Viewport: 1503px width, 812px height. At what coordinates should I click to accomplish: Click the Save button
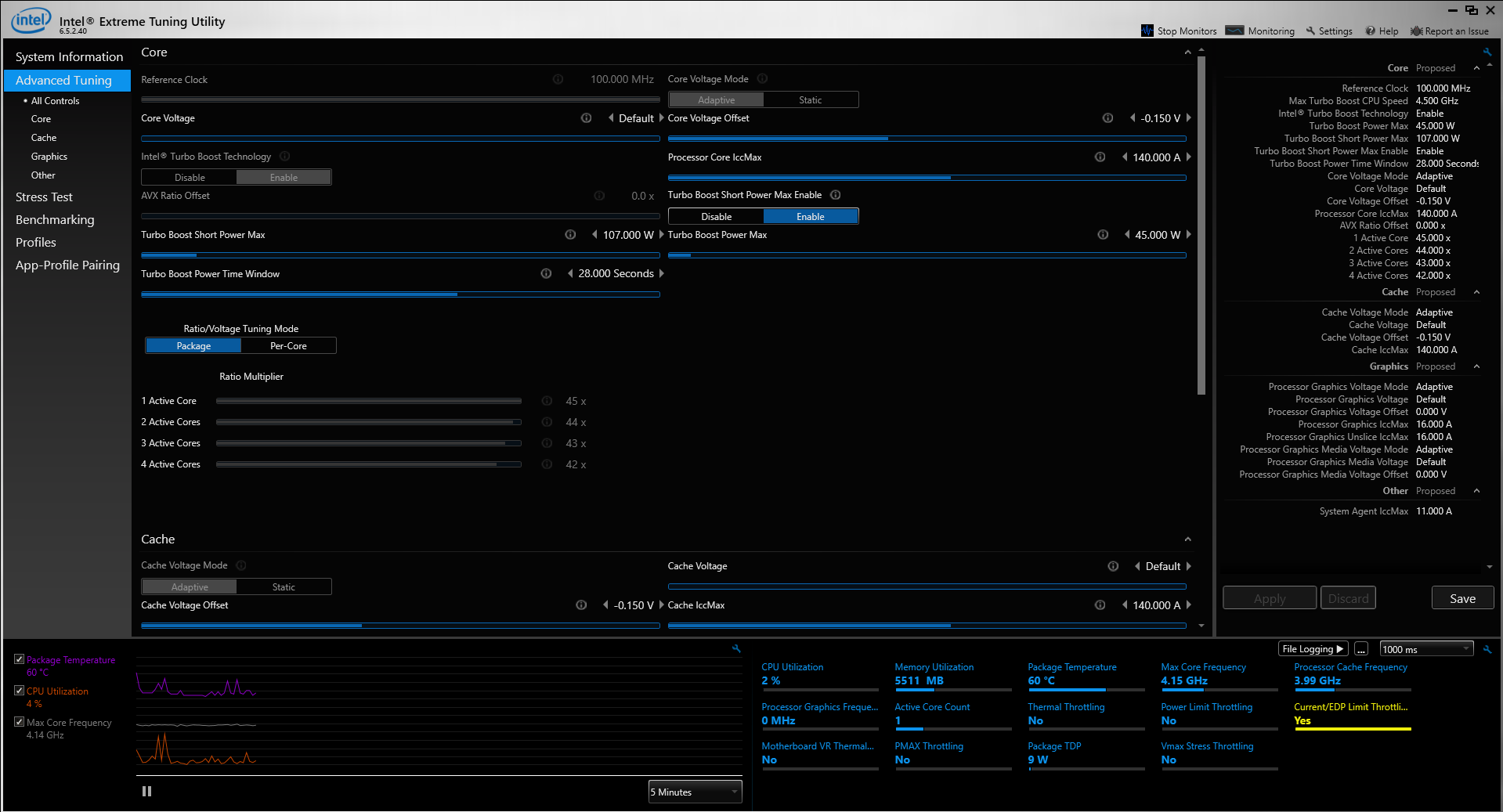[1461, 598]
